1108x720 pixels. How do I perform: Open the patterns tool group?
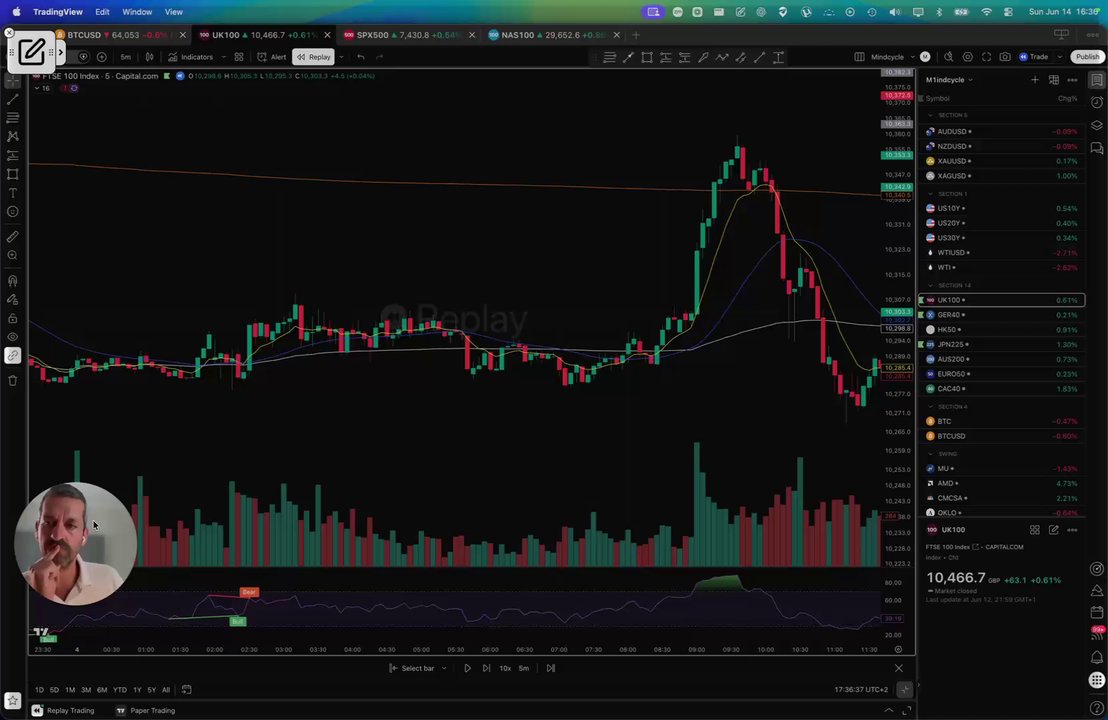tap(13, 136)
